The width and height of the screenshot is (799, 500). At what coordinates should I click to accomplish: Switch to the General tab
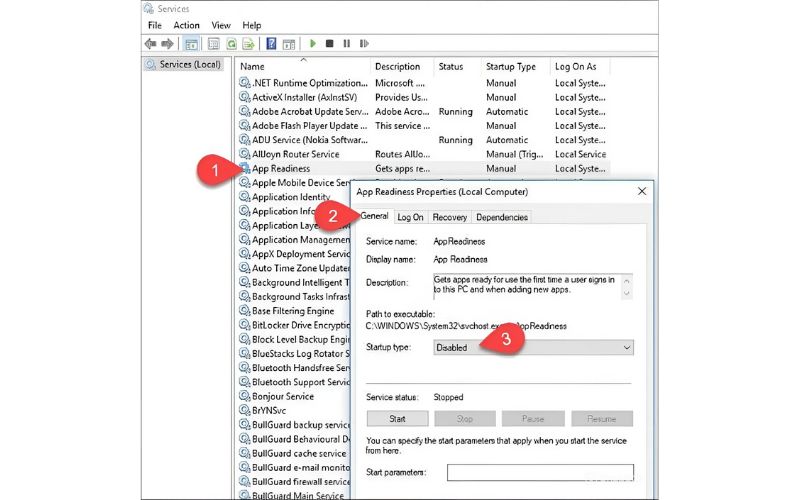[375, 216]
